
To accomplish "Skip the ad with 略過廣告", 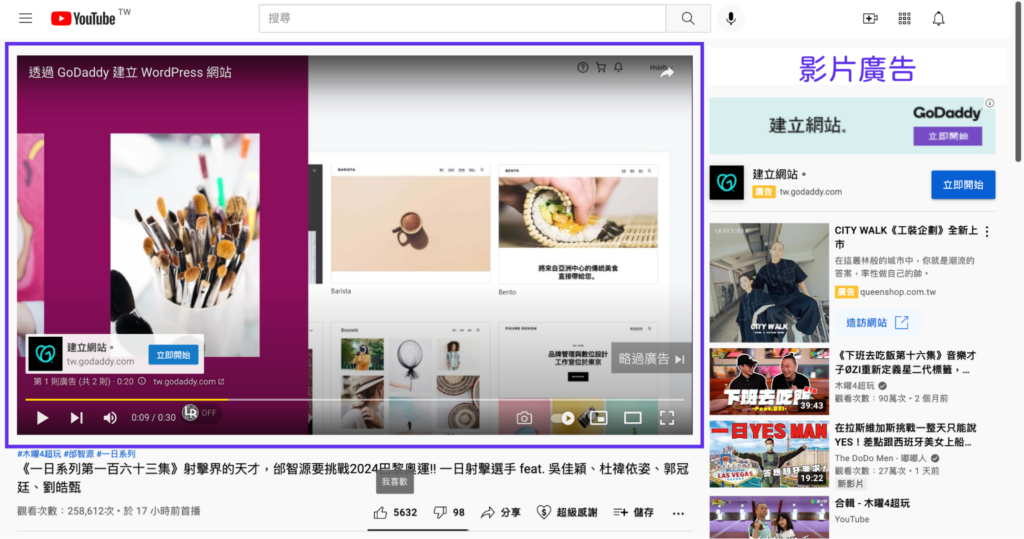I will (x=651, y=359).
